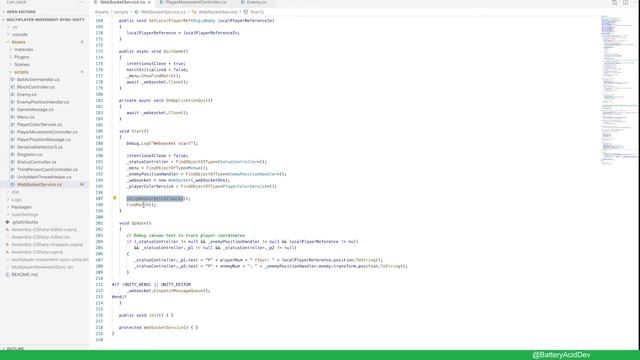The height and width of the screenshot is (360, 640).
Task: Click the OnApplicationQuit method declaration
Action: (166, 100)
